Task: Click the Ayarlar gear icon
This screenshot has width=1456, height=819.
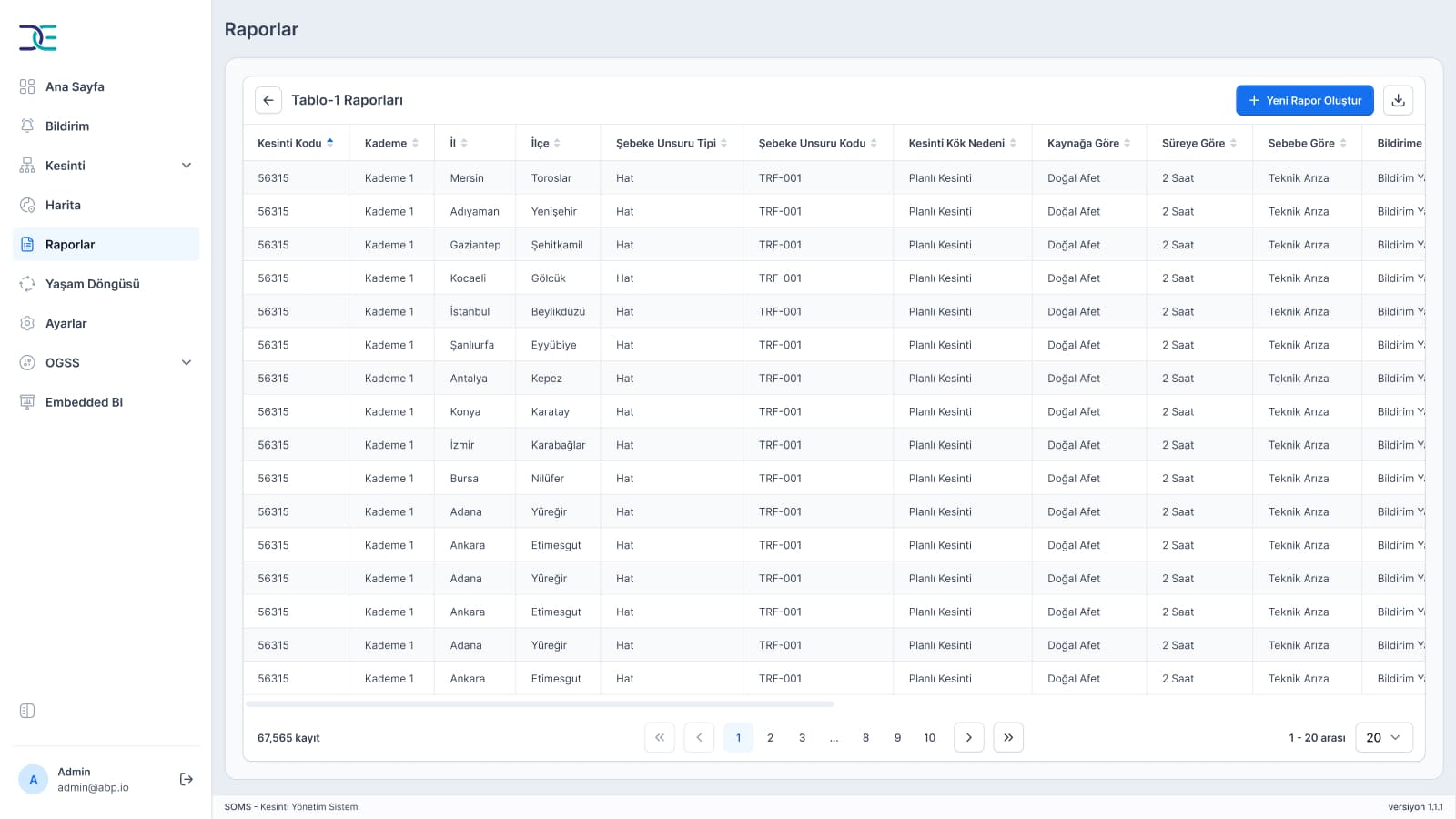Action: coord(27,323)
